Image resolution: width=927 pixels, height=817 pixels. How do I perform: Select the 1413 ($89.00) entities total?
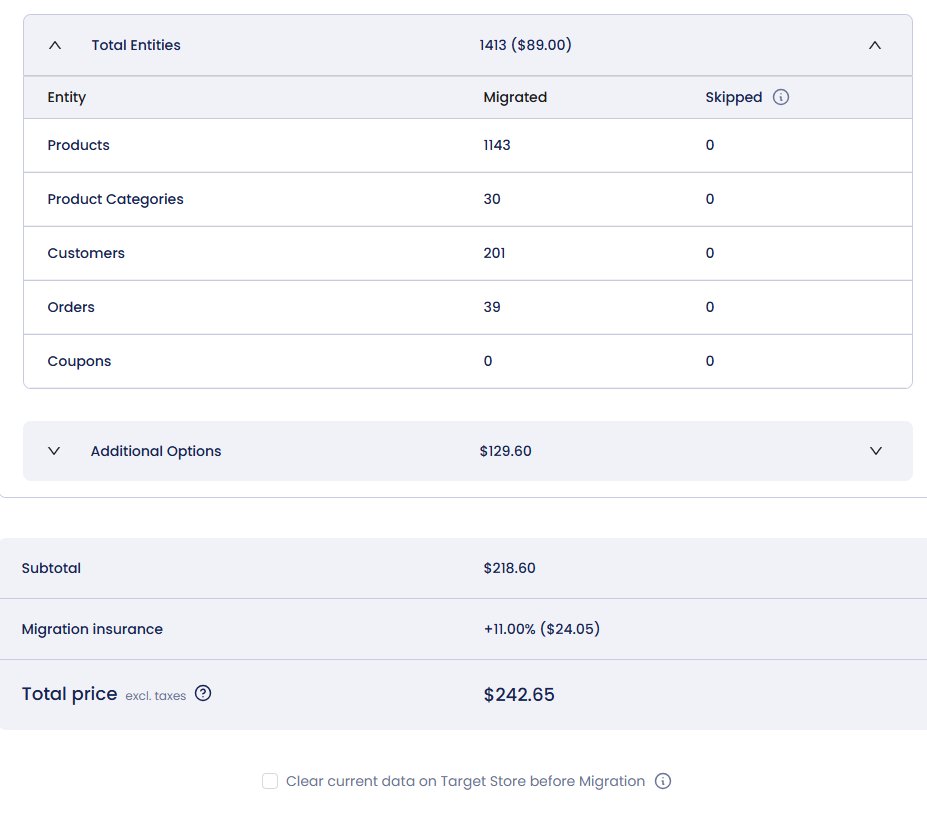[x=526, y=45]
